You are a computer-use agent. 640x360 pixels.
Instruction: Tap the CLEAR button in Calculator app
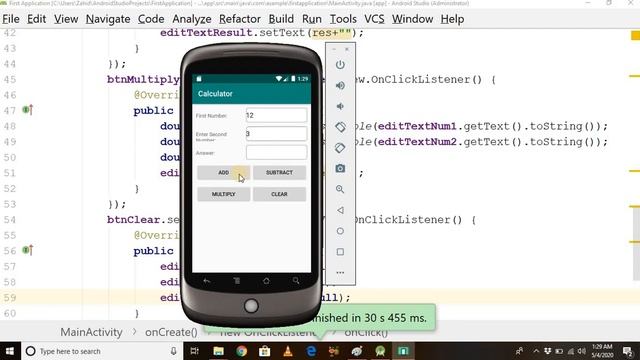click(279, 194)
